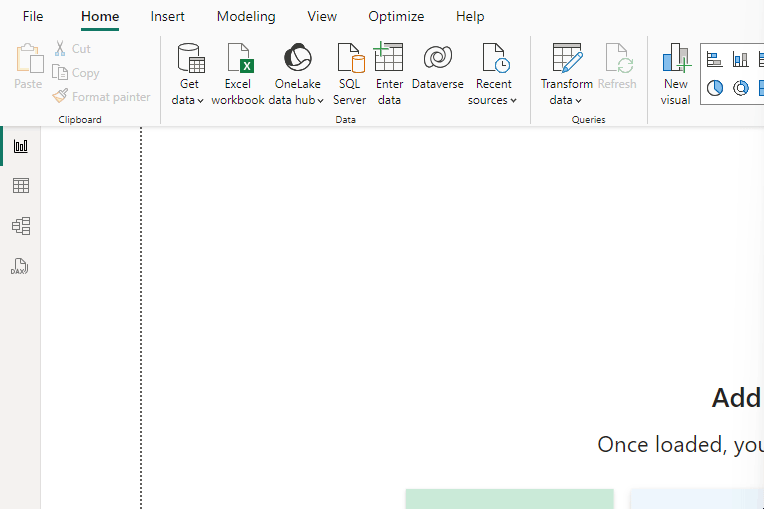Screen dimensions: 764x509
Task: Click the Paste button
Action: pyautogui.click(x=29, y=66)
